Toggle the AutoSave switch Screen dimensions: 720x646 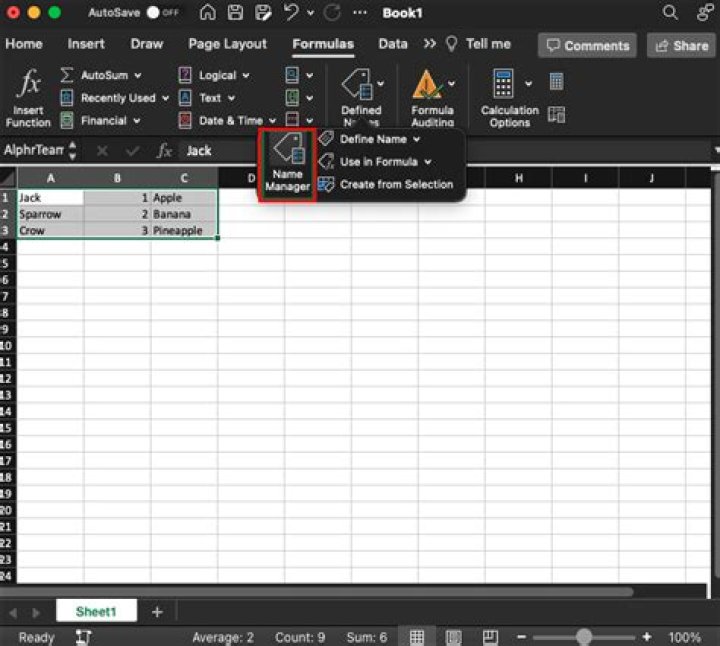pyautogui.click(x=160, y=13)
